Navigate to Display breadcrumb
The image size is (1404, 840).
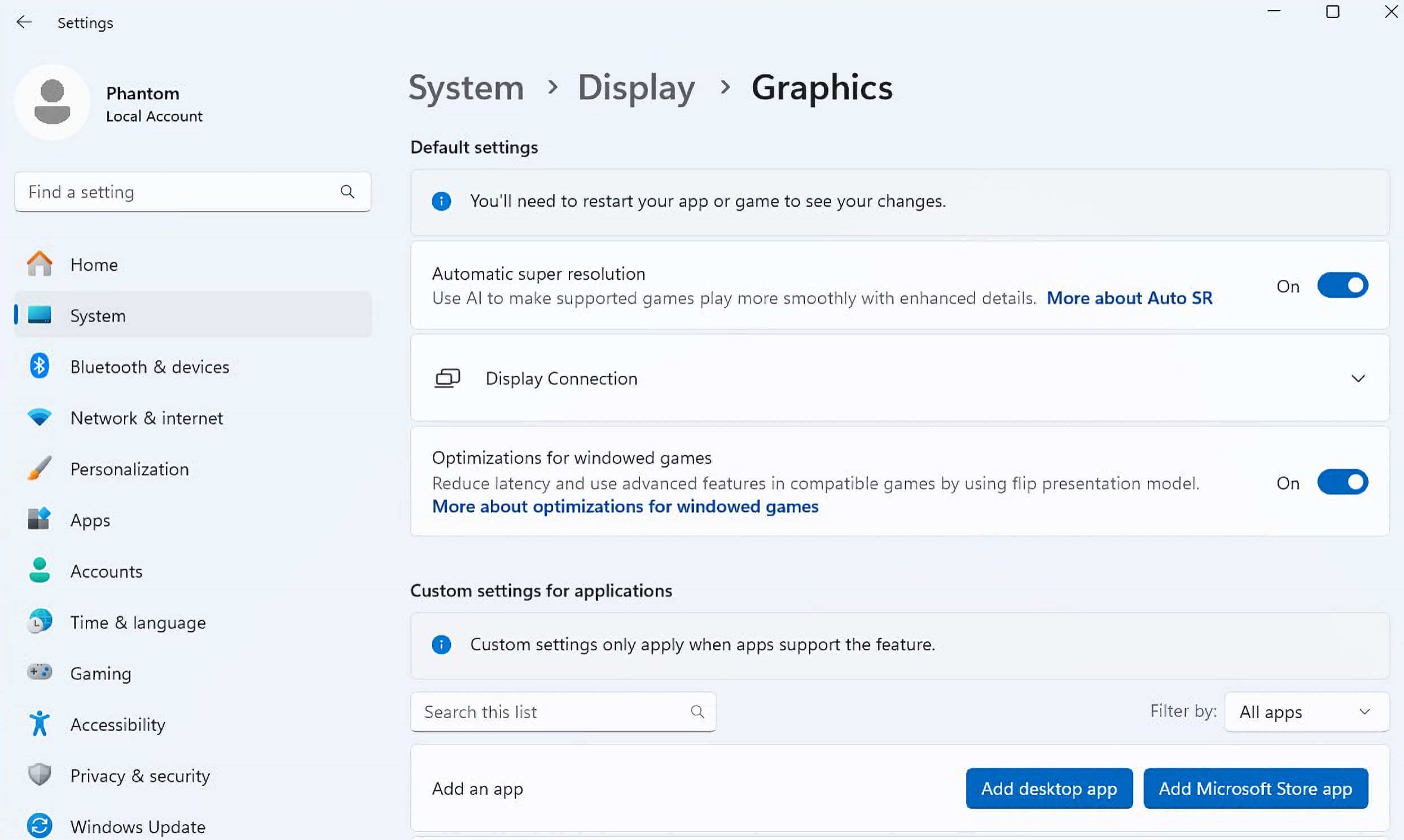click(636, 88)
